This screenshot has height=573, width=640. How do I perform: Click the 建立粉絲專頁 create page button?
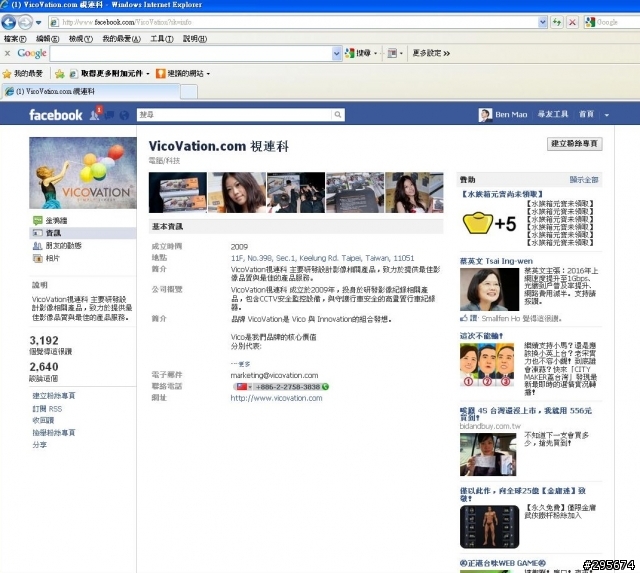[x=574, y=144]
